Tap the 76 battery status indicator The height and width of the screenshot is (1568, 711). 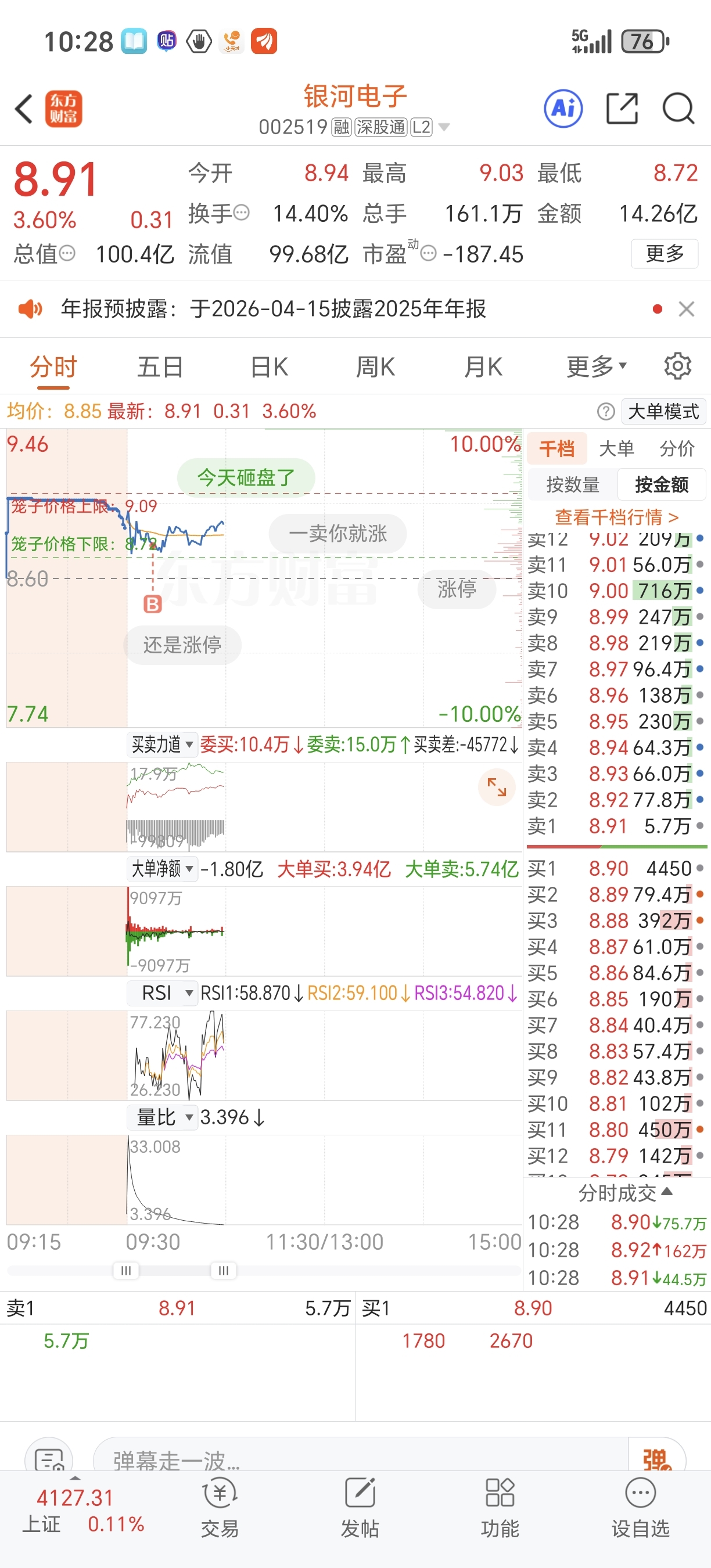point(645,41)
